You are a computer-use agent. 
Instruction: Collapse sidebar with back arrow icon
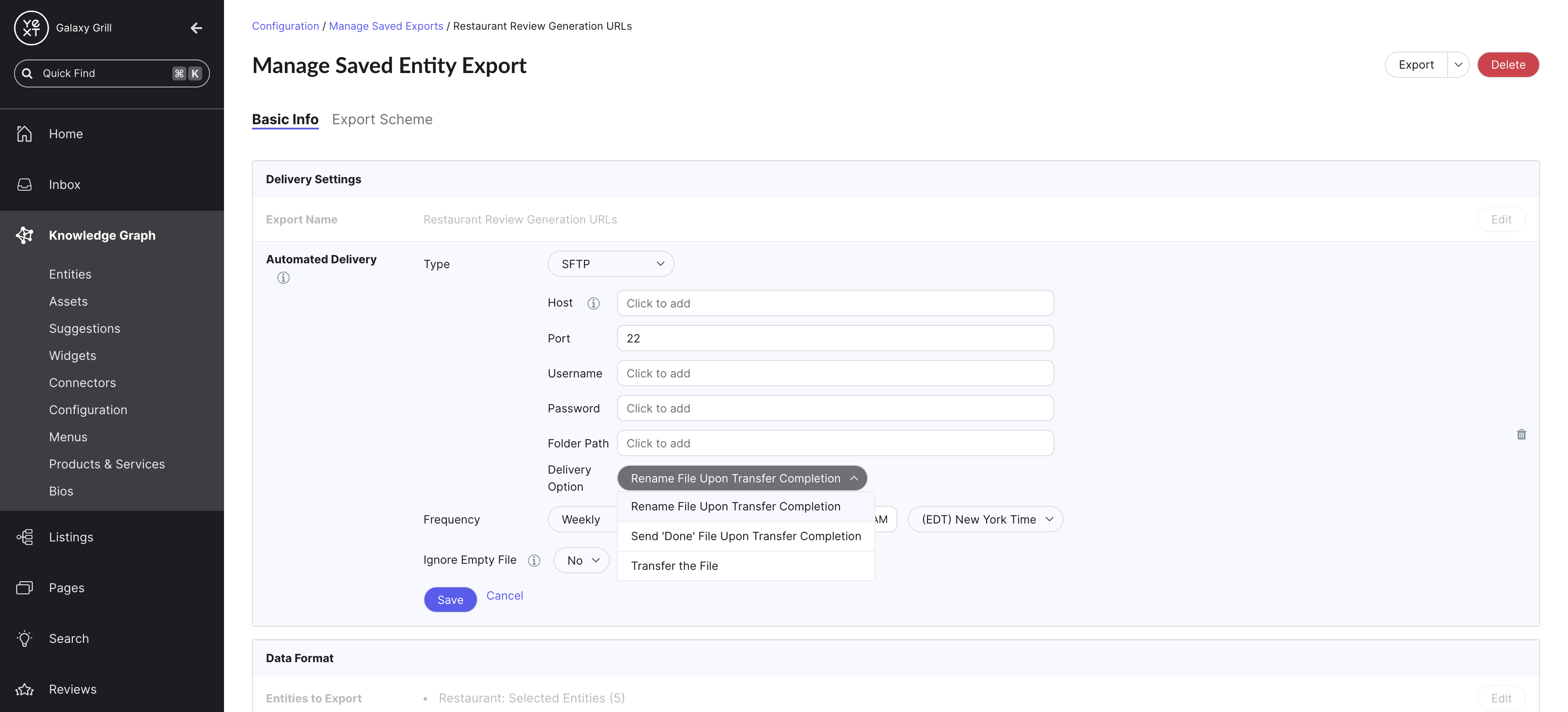[x=196, y=28]
